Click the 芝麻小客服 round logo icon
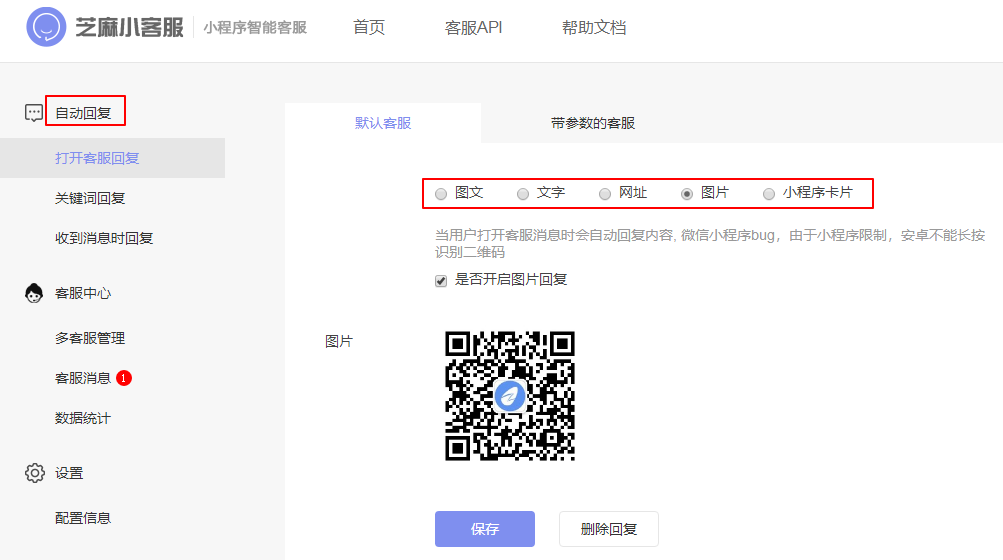 click(46, 27)
